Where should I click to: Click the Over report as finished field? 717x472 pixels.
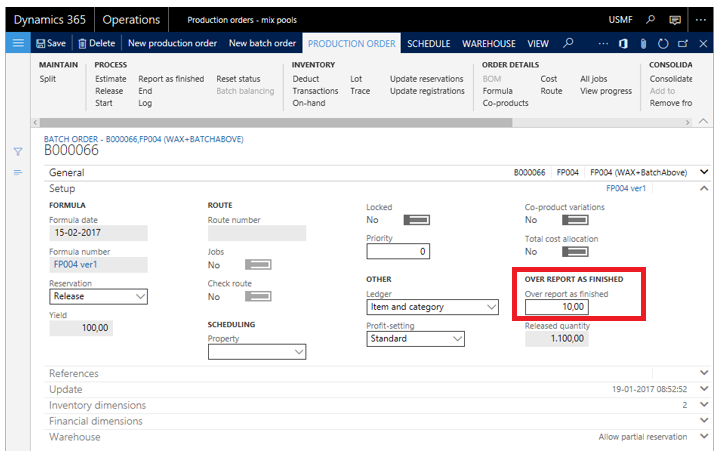pyautogui.click(x=556, y=307)
